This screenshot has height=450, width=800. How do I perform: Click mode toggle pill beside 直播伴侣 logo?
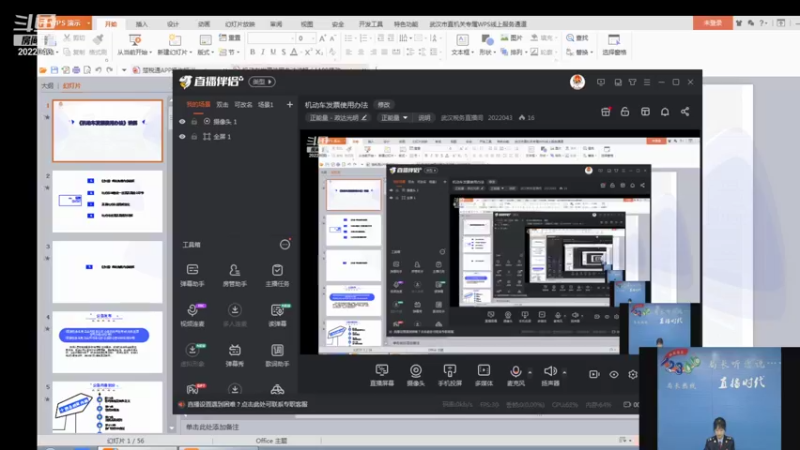[262, 82]
